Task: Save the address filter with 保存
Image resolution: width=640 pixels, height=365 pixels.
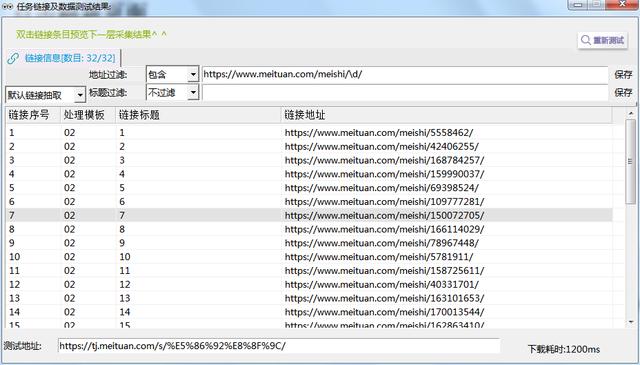Action: [623, 74]
